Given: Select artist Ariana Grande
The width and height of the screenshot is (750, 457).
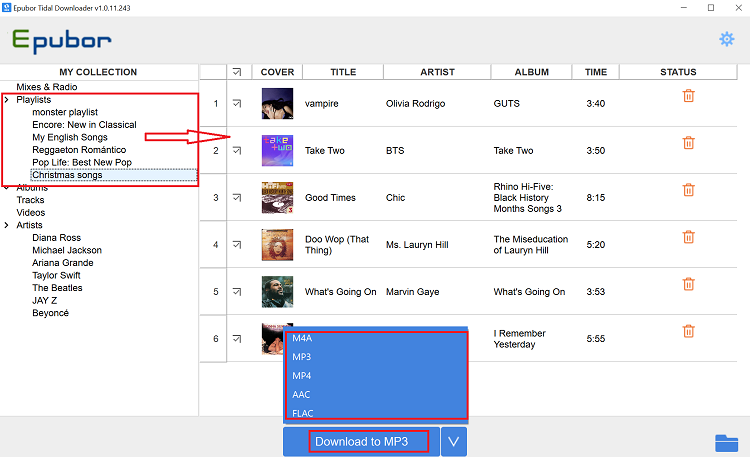Looking at the screenshot, I should (x=63, y=263).
